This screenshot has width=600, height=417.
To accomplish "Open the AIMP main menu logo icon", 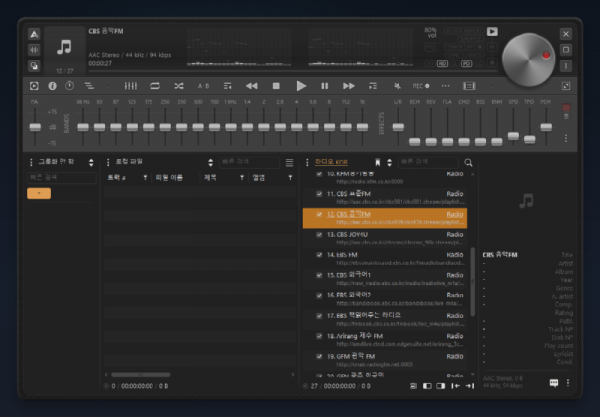I will point(34,34).
